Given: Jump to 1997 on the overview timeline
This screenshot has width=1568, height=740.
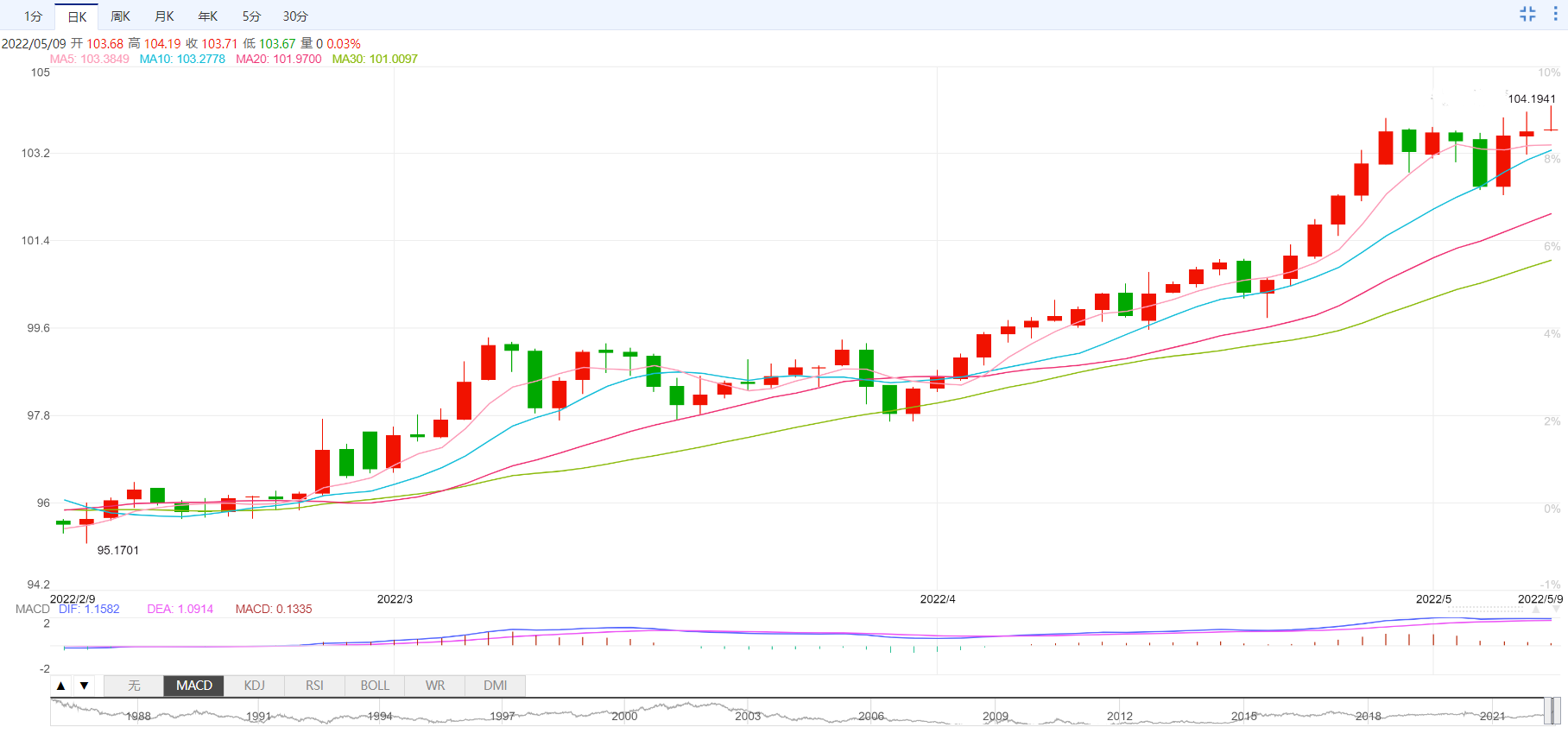Looking at the screenshot, I should click(x=503, y=716).
